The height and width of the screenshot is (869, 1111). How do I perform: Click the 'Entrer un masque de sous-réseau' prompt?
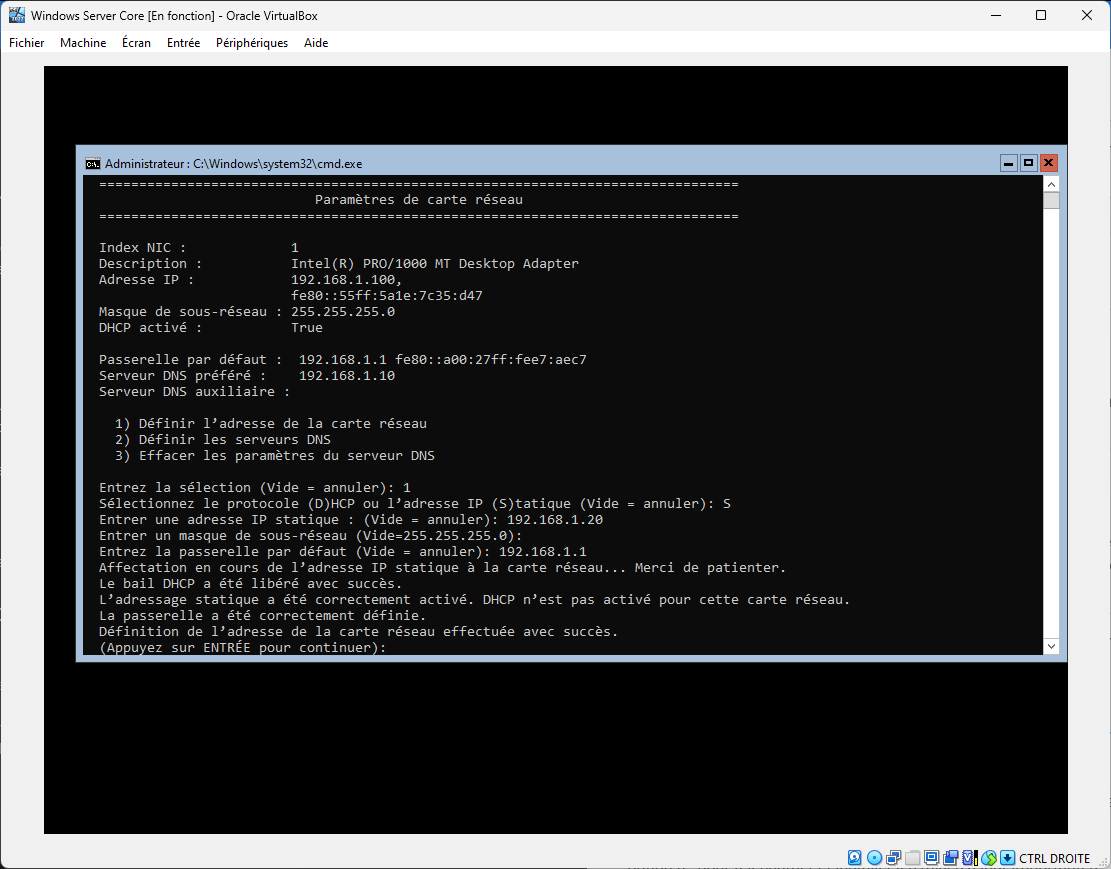310,536
